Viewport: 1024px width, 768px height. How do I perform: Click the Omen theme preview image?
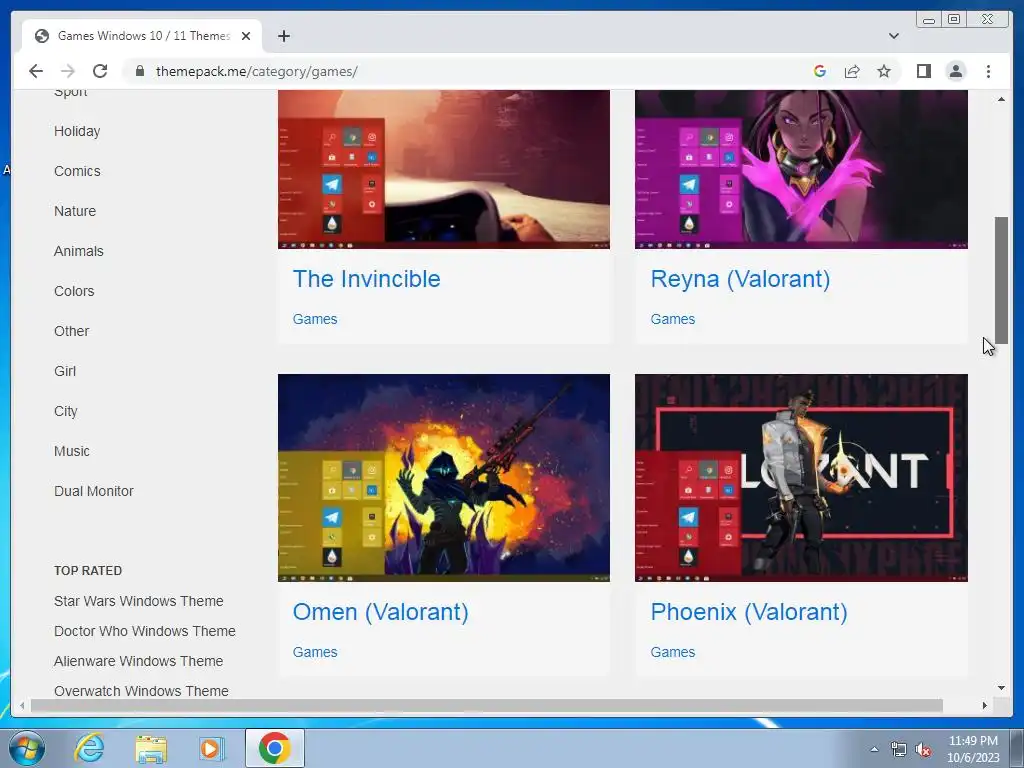444,478
